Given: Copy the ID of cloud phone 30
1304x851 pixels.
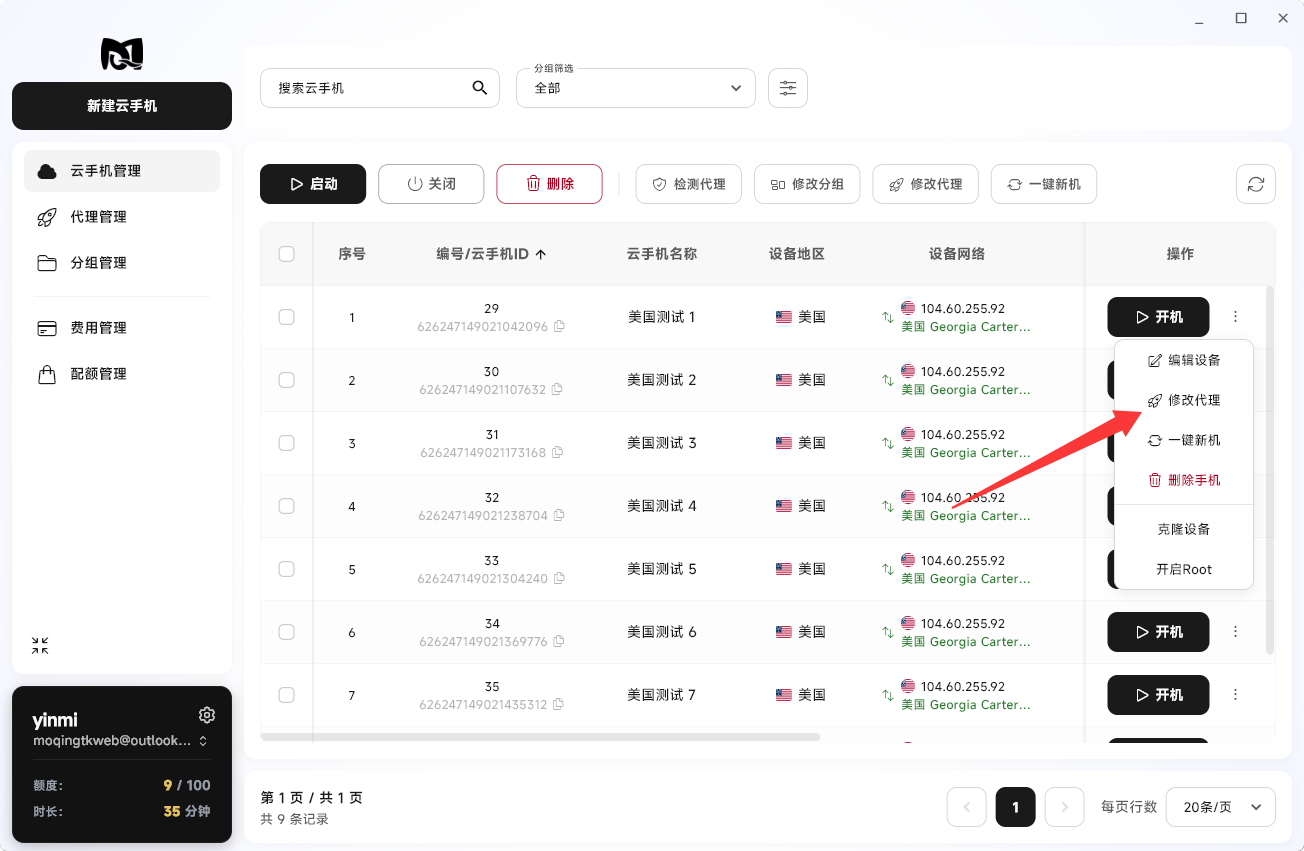Looking at the screenshot, I should tap(558, 389).
